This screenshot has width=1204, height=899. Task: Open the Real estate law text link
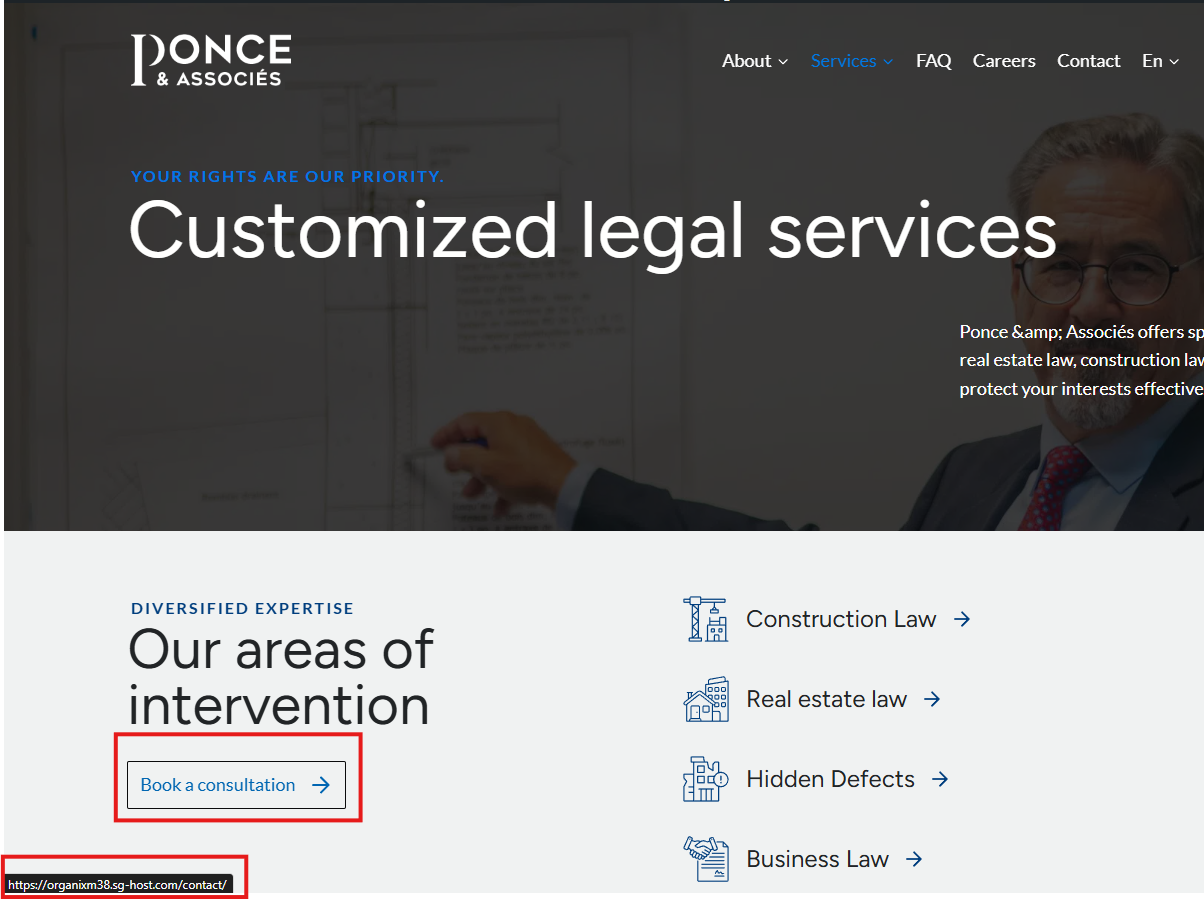coord(826,699)
